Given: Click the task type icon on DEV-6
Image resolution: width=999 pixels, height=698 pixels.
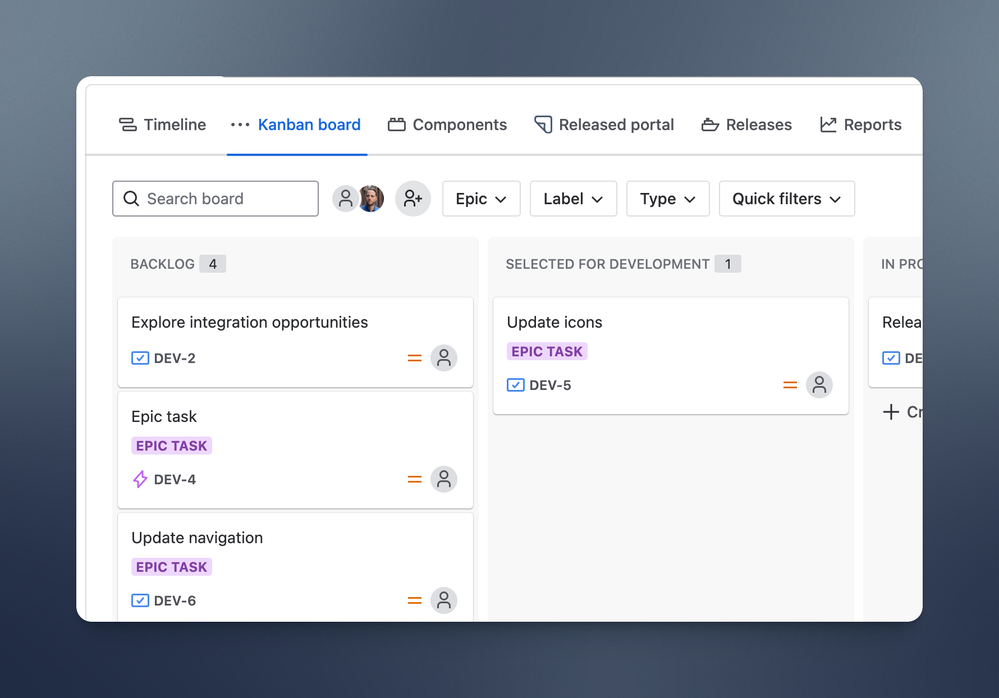Looking at the screenshot, I should [x=140, y=601].
